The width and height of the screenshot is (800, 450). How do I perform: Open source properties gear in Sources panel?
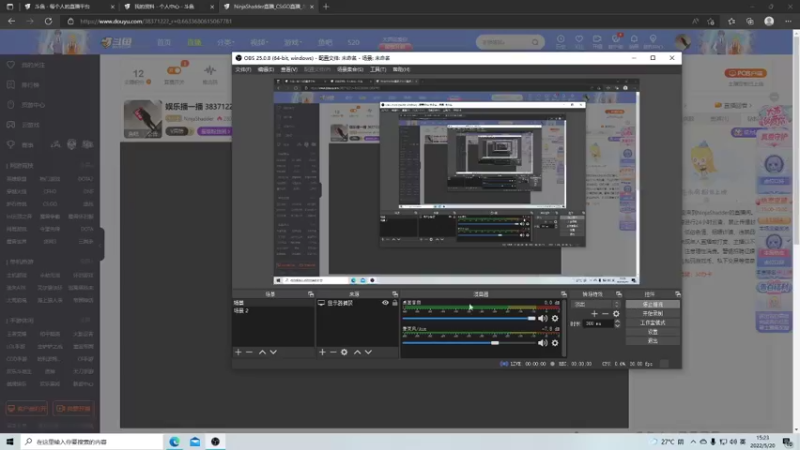pos(344,352)
